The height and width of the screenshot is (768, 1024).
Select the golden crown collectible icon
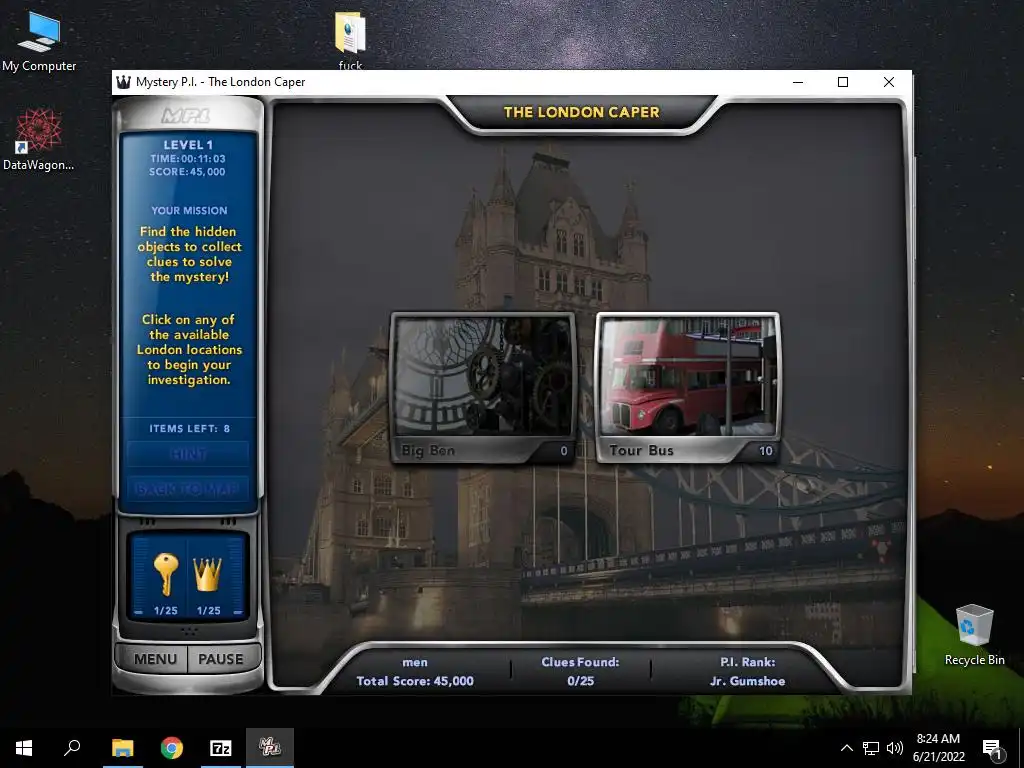coord(208,575)
